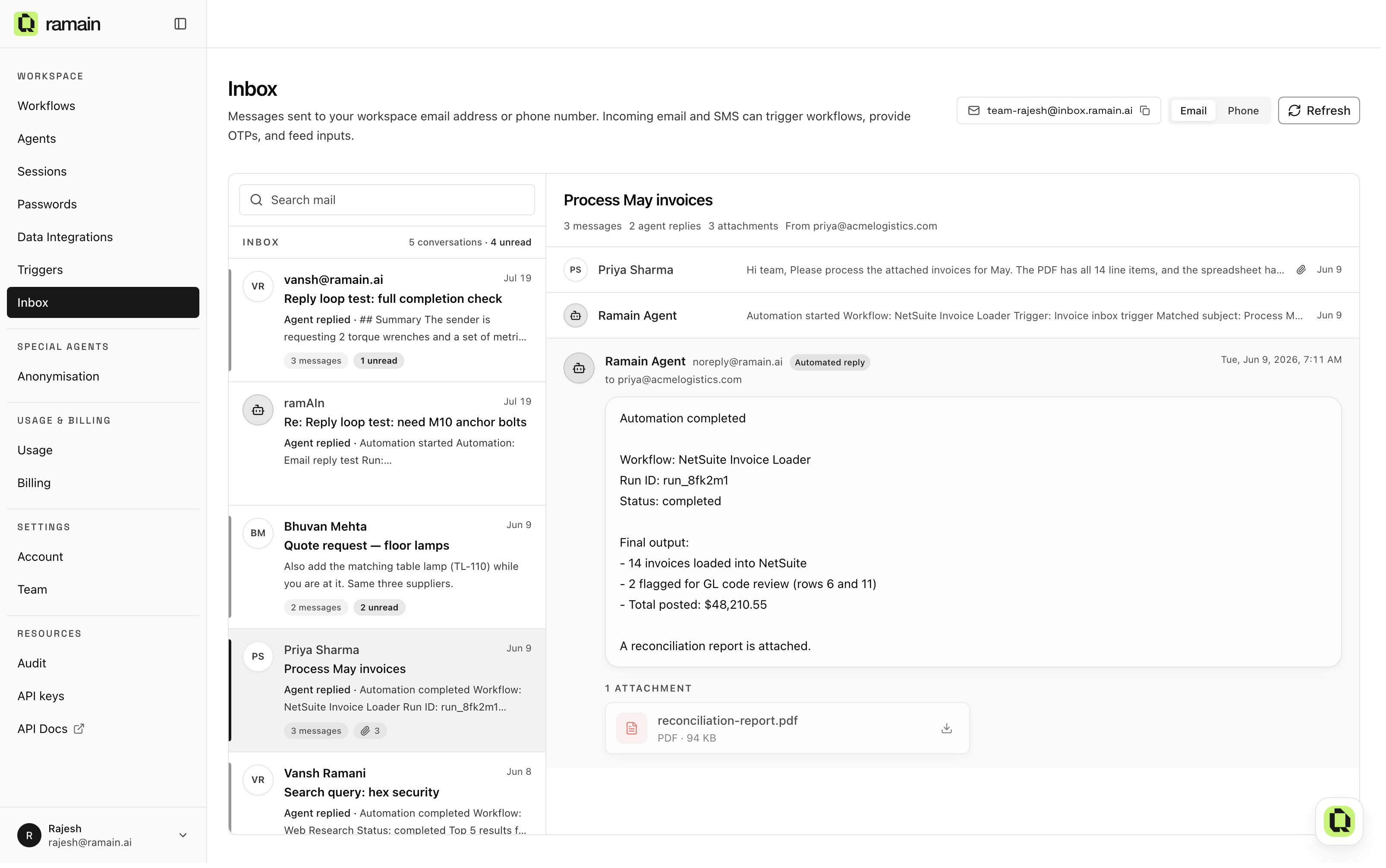Click the 5 conversations · 4 unread counter
Screen dimensions: 1386x868
[x=470, y=242]
